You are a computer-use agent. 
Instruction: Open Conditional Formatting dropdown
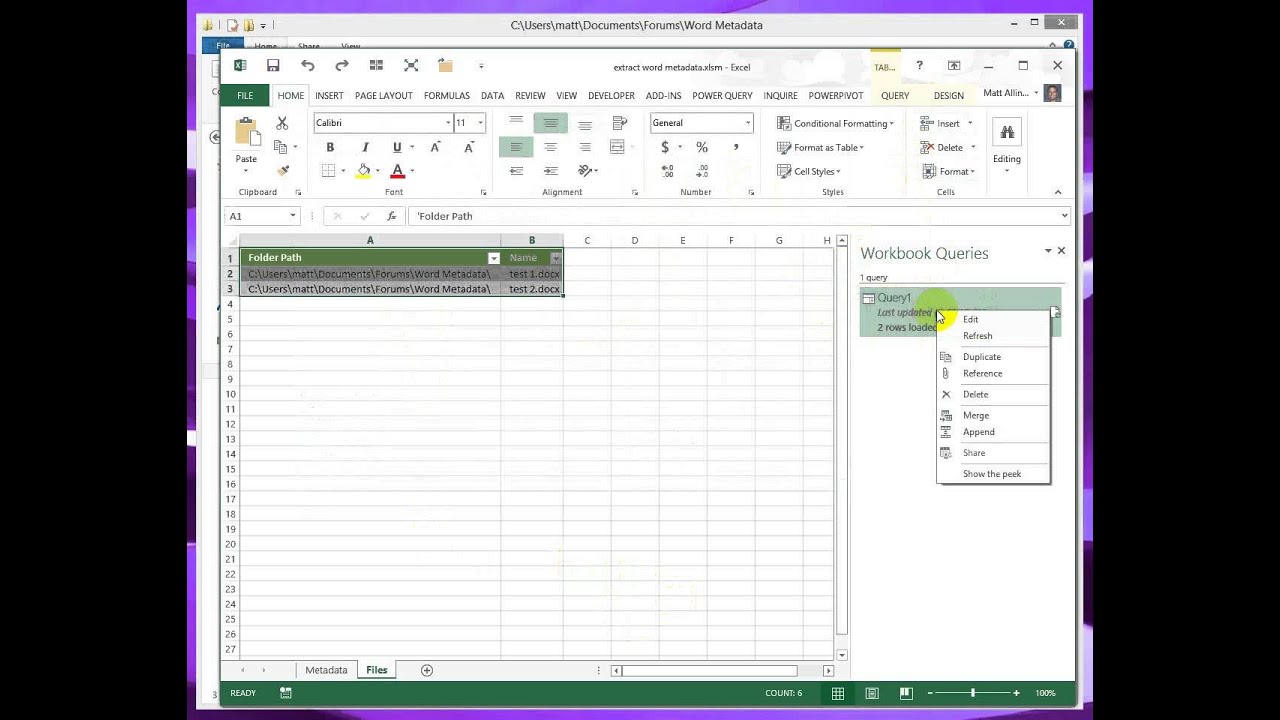[x=835, y=123]
